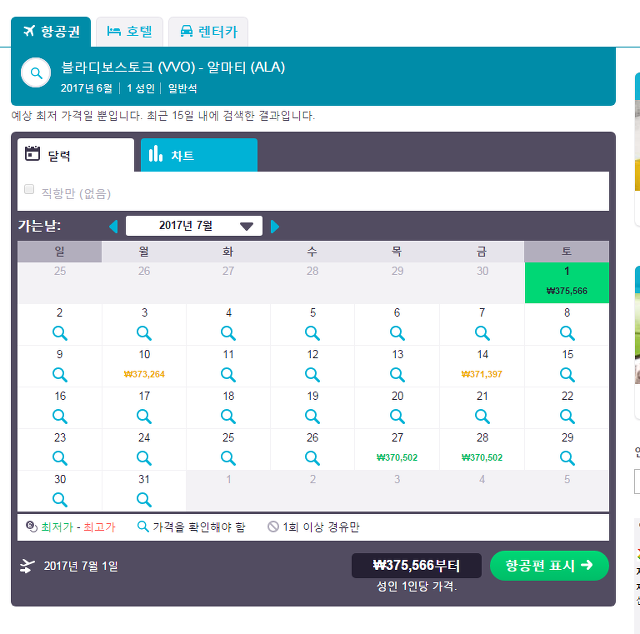The image size is (640, 634).
Task: Check price for July 30
Action: (60, 499)
